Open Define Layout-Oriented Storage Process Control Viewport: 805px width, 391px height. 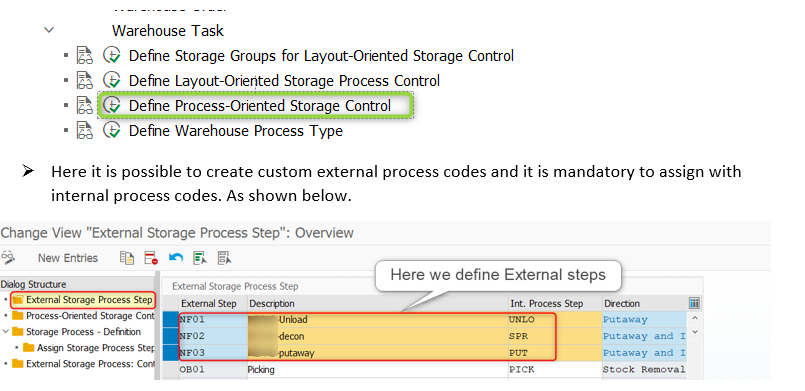pyautogui.click(x=284, y=81)
